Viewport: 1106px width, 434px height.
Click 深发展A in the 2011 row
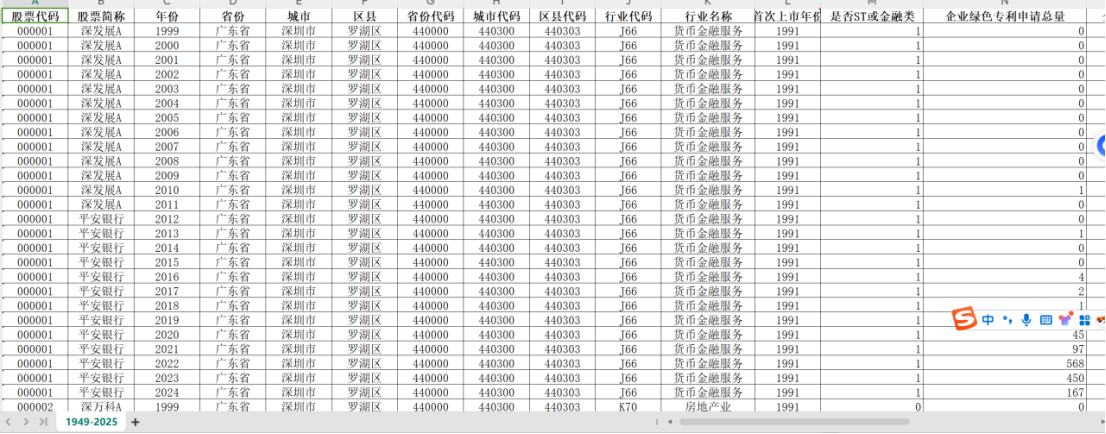pos(101,205)
